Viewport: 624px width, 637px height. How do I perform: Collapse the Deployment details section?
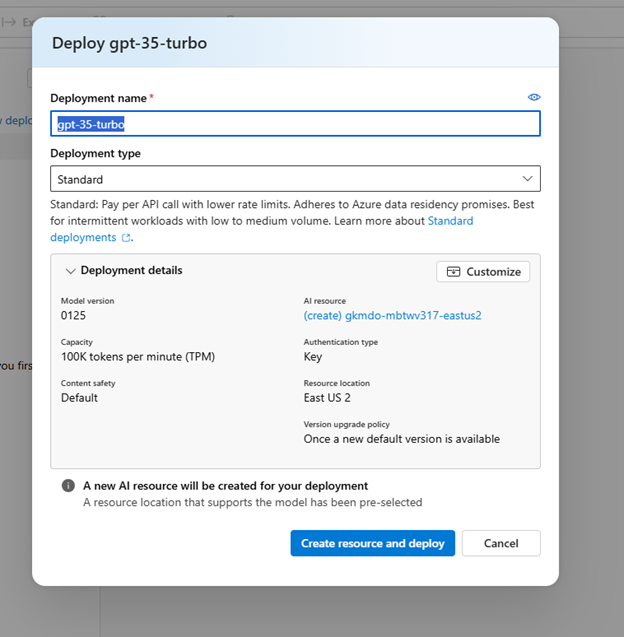click(71, 271)
